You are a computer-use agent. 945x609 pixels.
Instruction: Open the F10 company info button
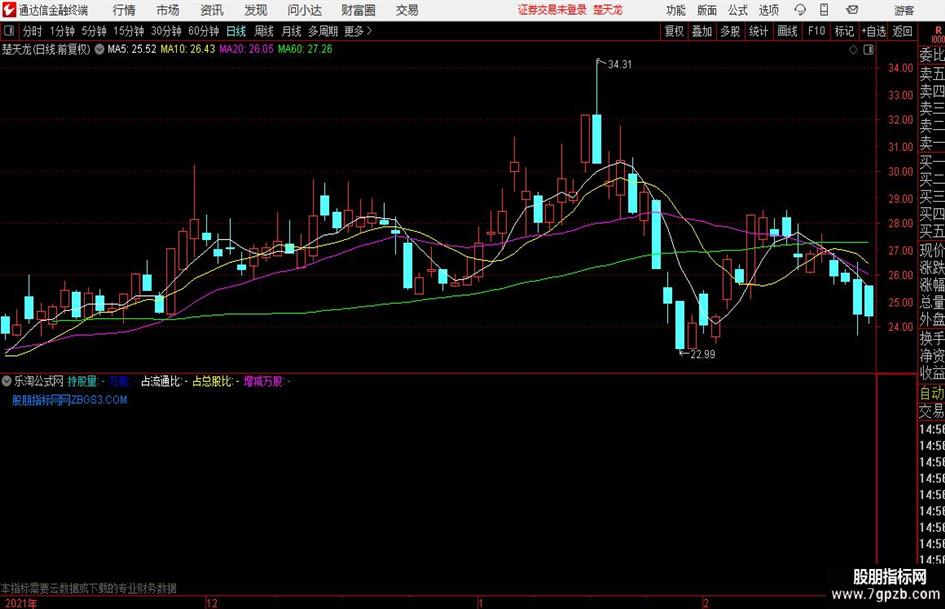tap(816, 31)
